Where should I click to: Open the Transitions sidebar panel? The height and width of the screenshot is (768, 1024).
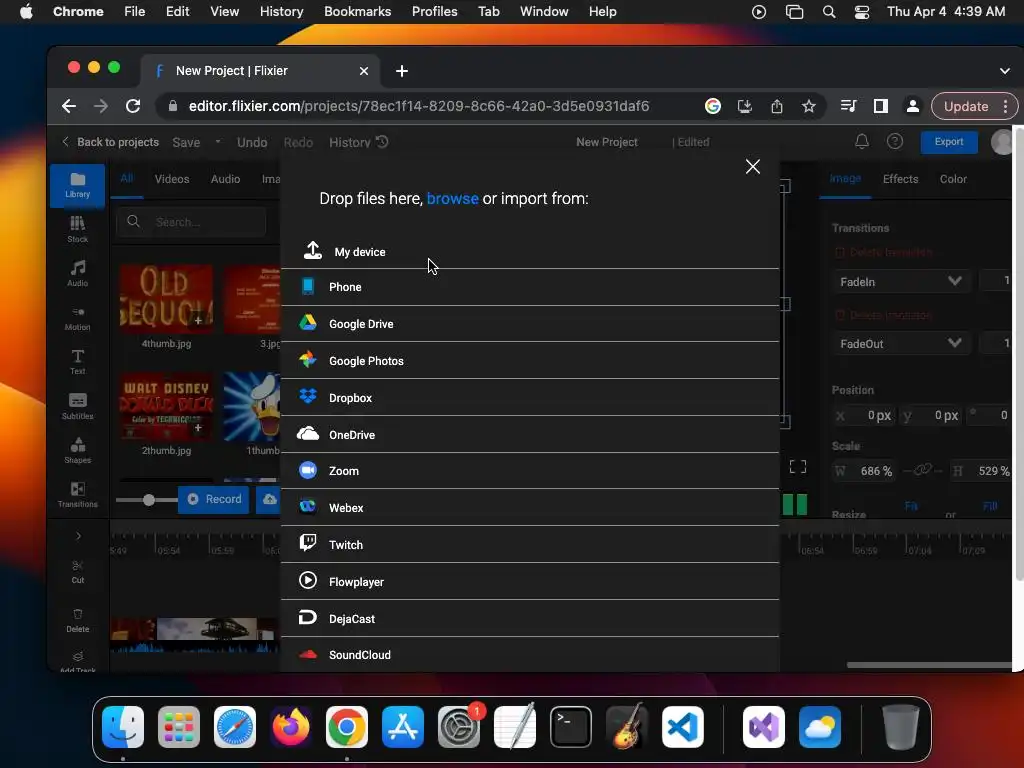click(77, 494)
